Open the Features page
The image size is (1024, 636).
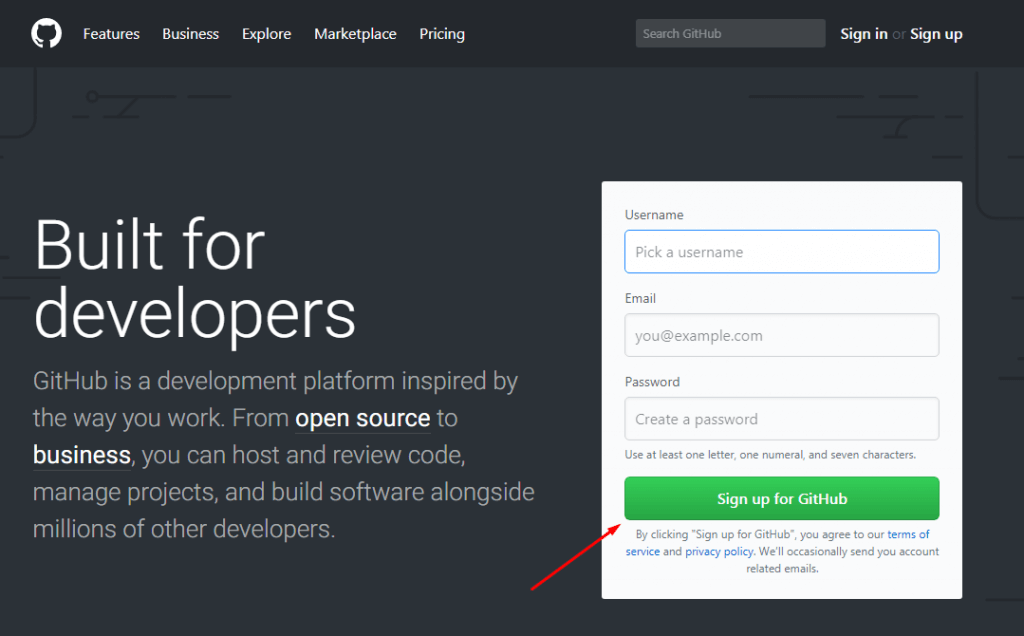pos(111,33)
